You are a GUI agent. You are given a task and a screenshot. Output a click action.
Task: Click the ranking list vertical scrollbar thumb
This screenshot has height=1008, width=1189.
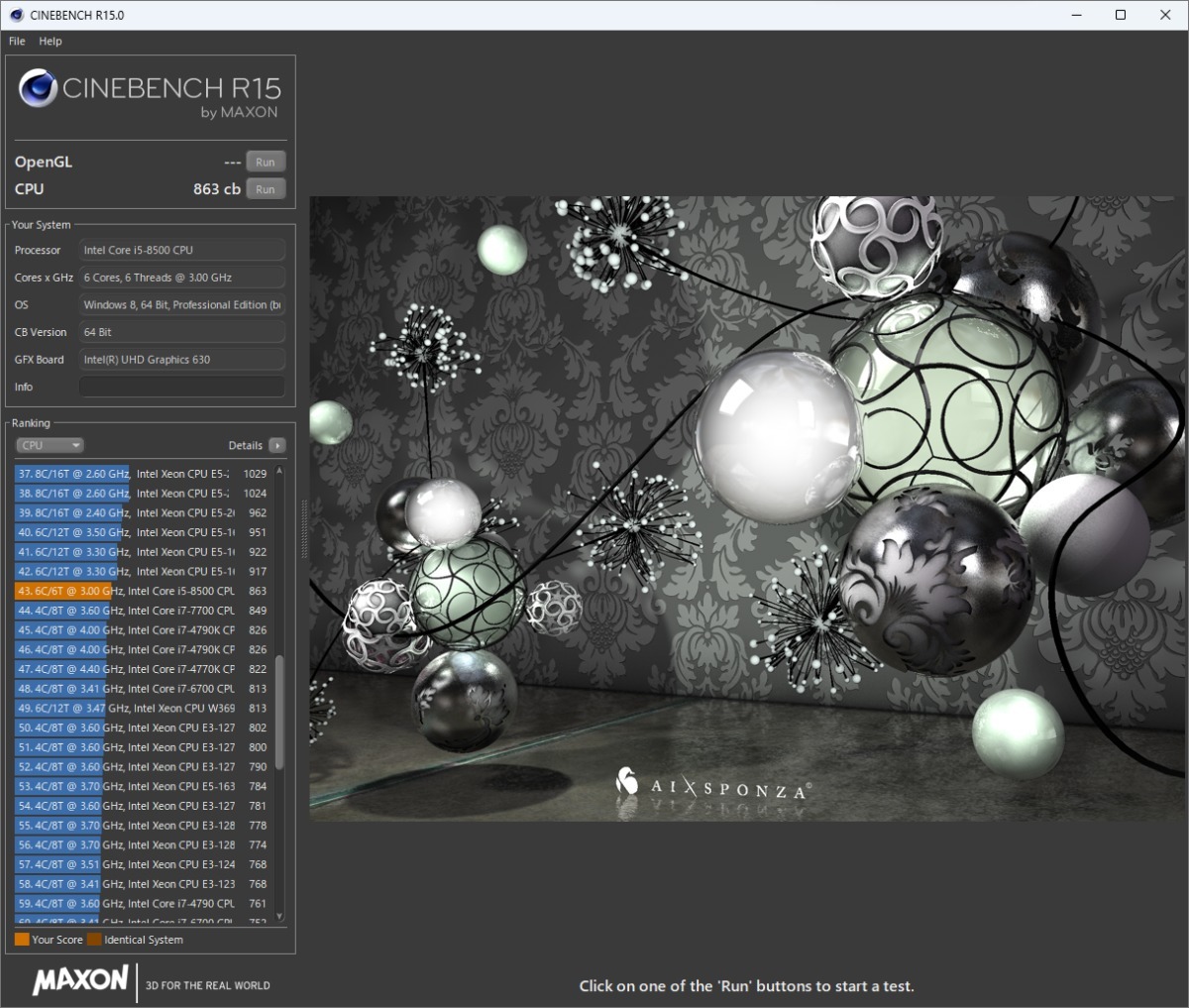tap(279, 713)
